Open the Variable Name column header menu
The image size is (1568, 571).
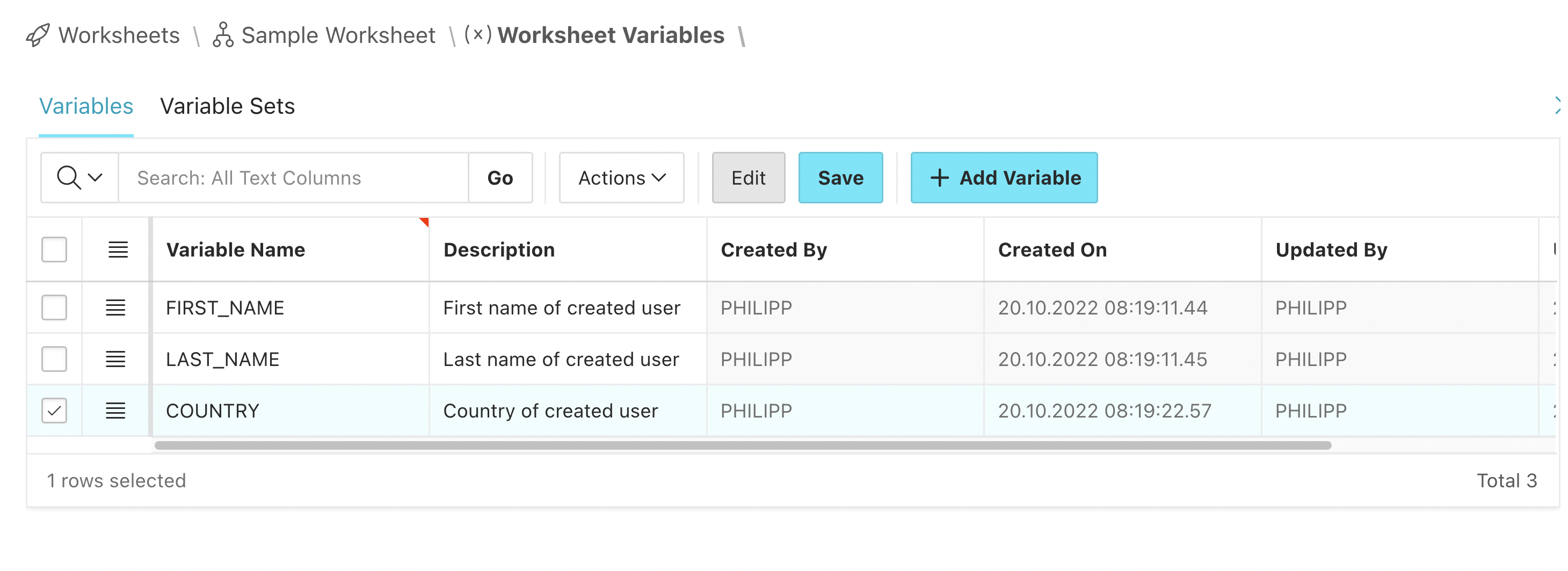click(235, 250)
